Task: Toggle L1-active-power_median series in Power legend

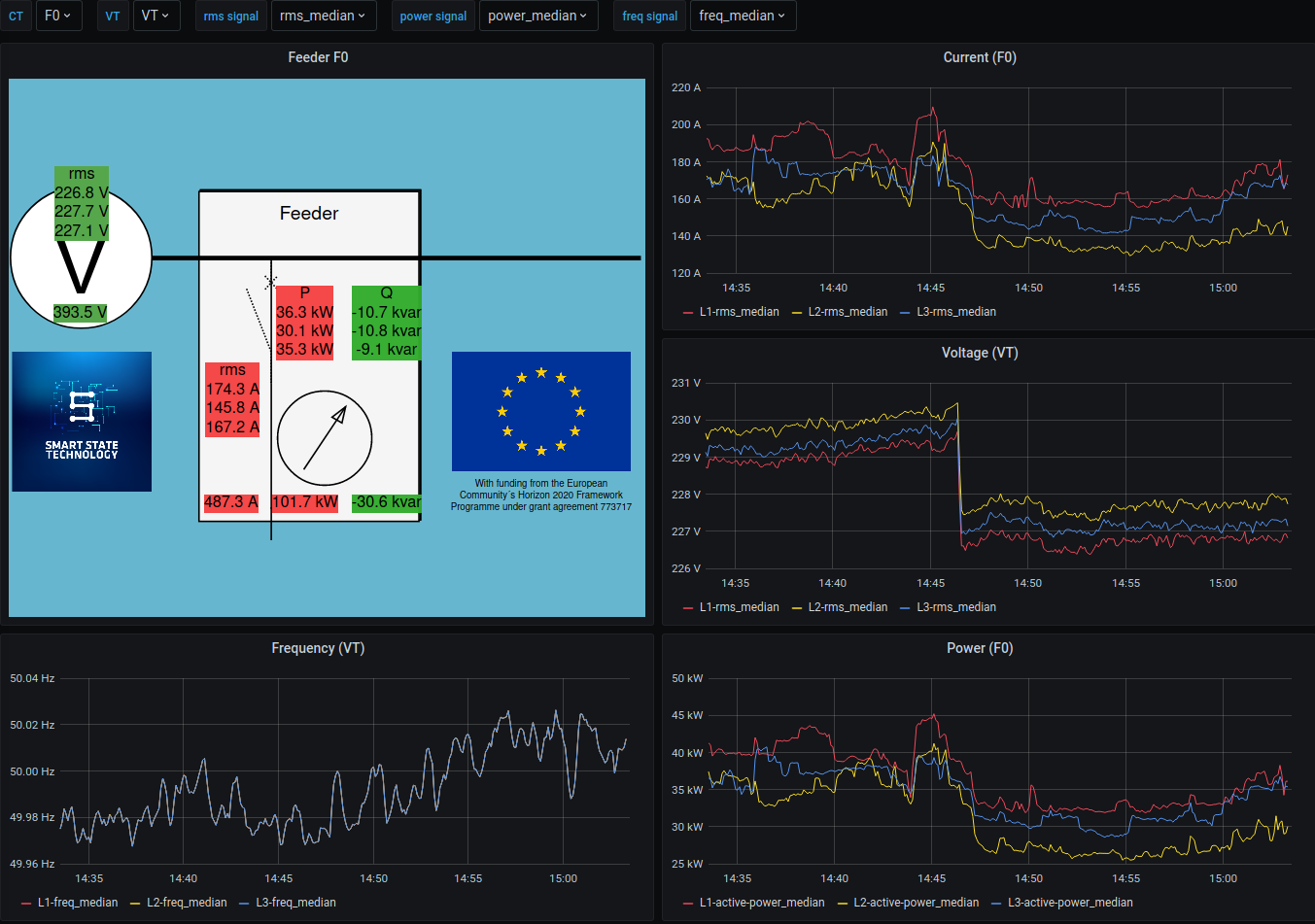Action: 762,903
